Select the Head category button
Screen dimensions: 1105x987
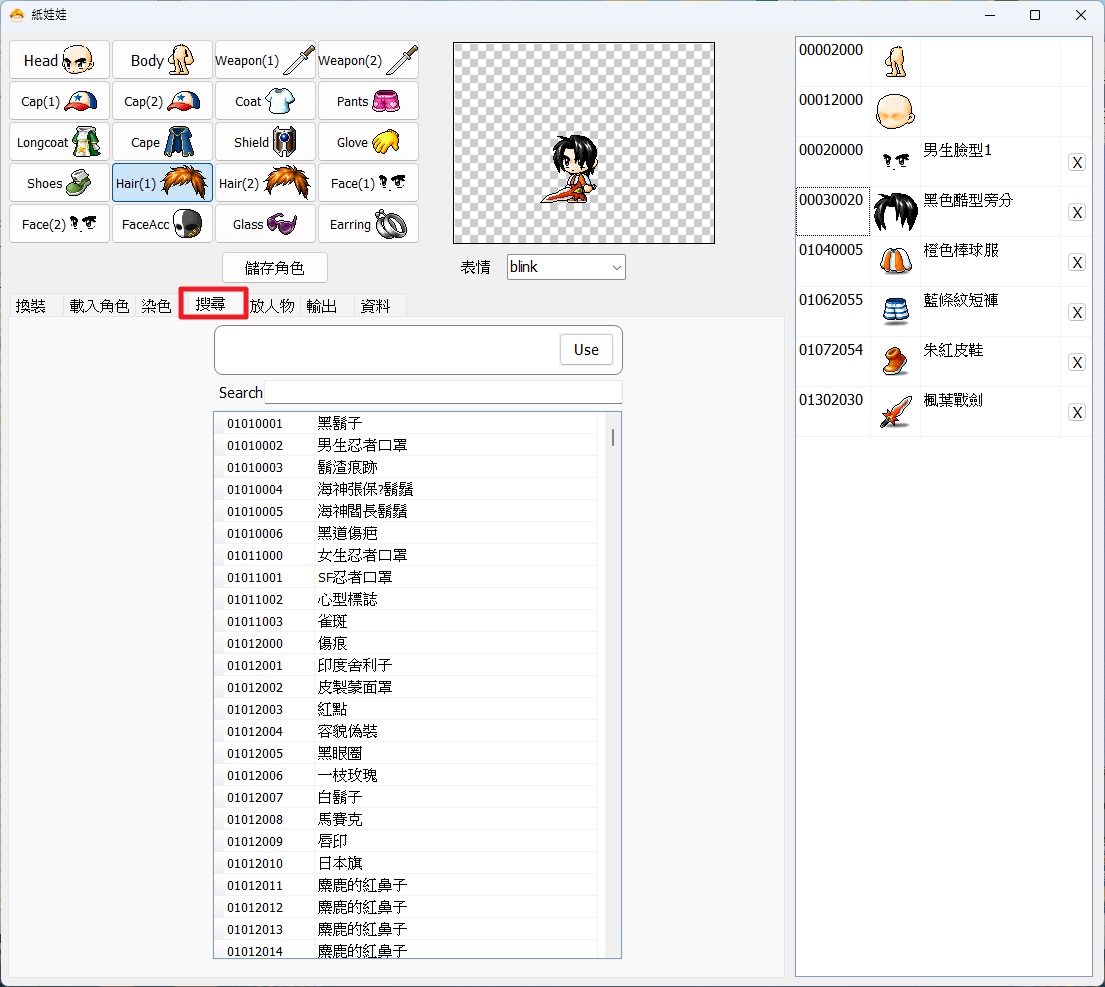59,61
